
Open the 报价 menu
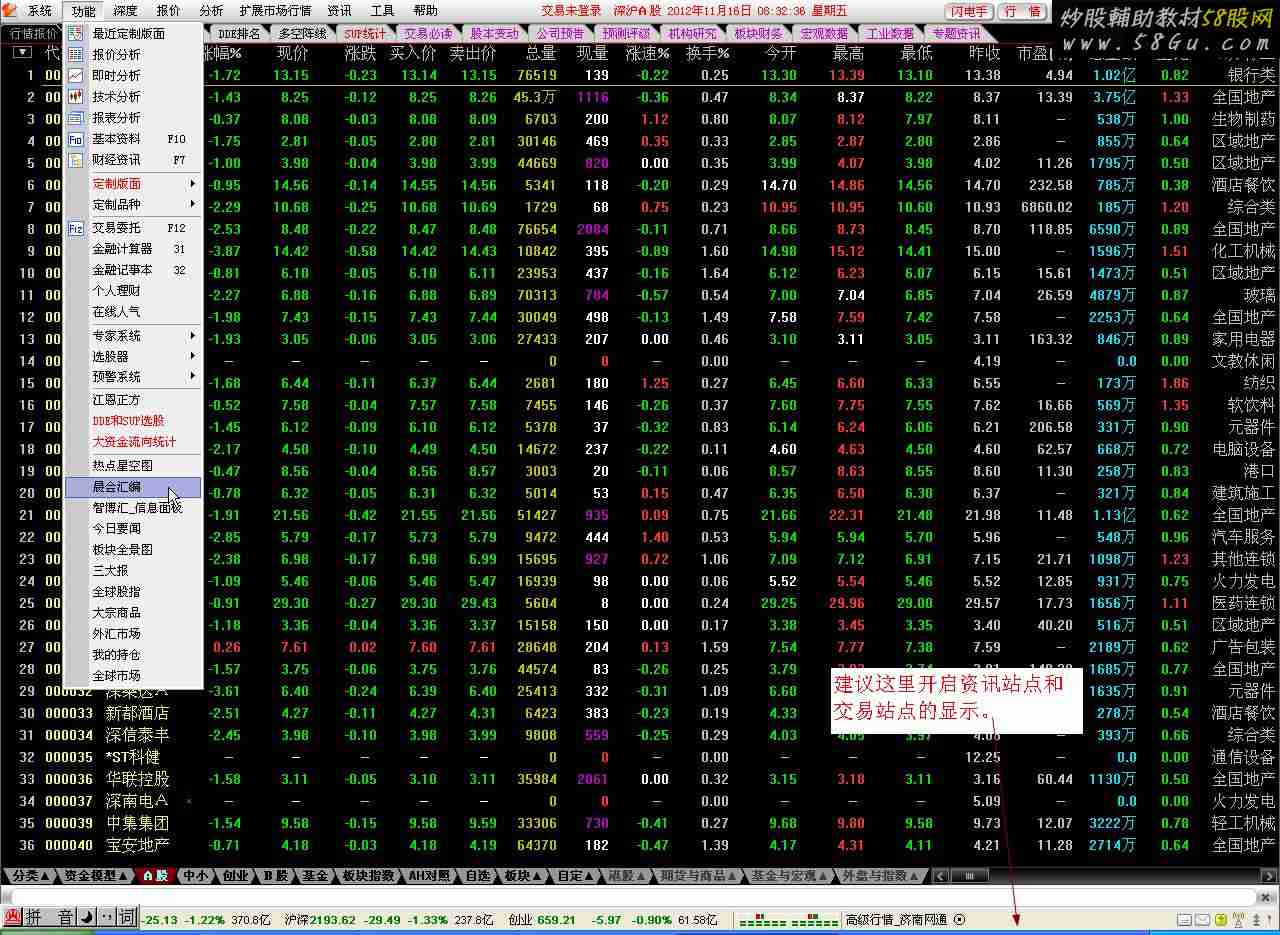(x=169, y=11)
